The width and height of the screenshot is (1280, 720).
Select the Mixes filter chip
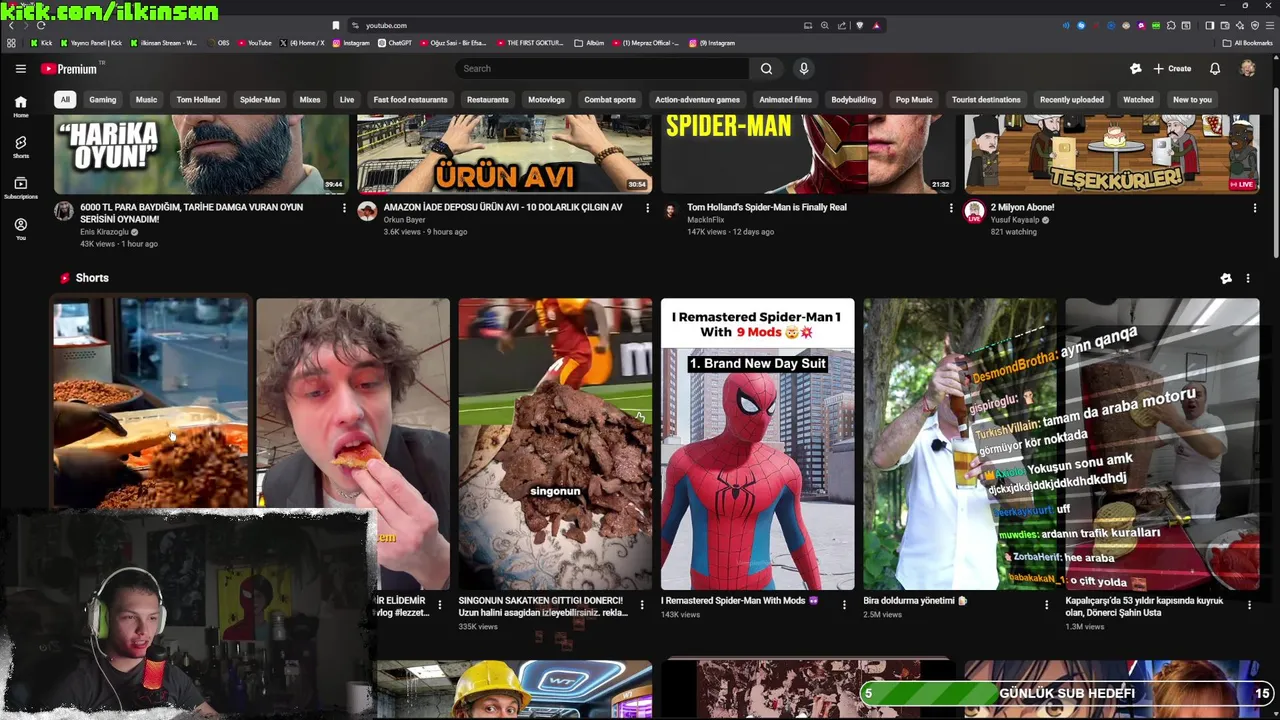click(310, 100)
